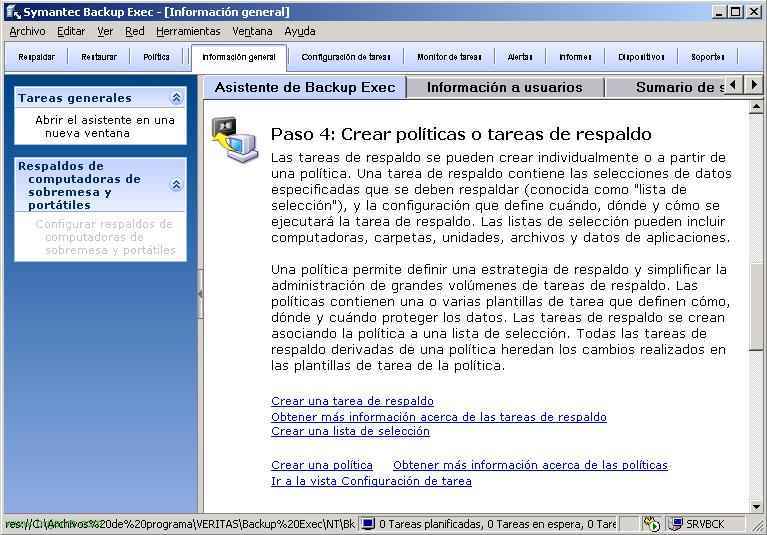Open the Archivo menu
The width and height of the screenshot is (767, 535).
point(27,31)
